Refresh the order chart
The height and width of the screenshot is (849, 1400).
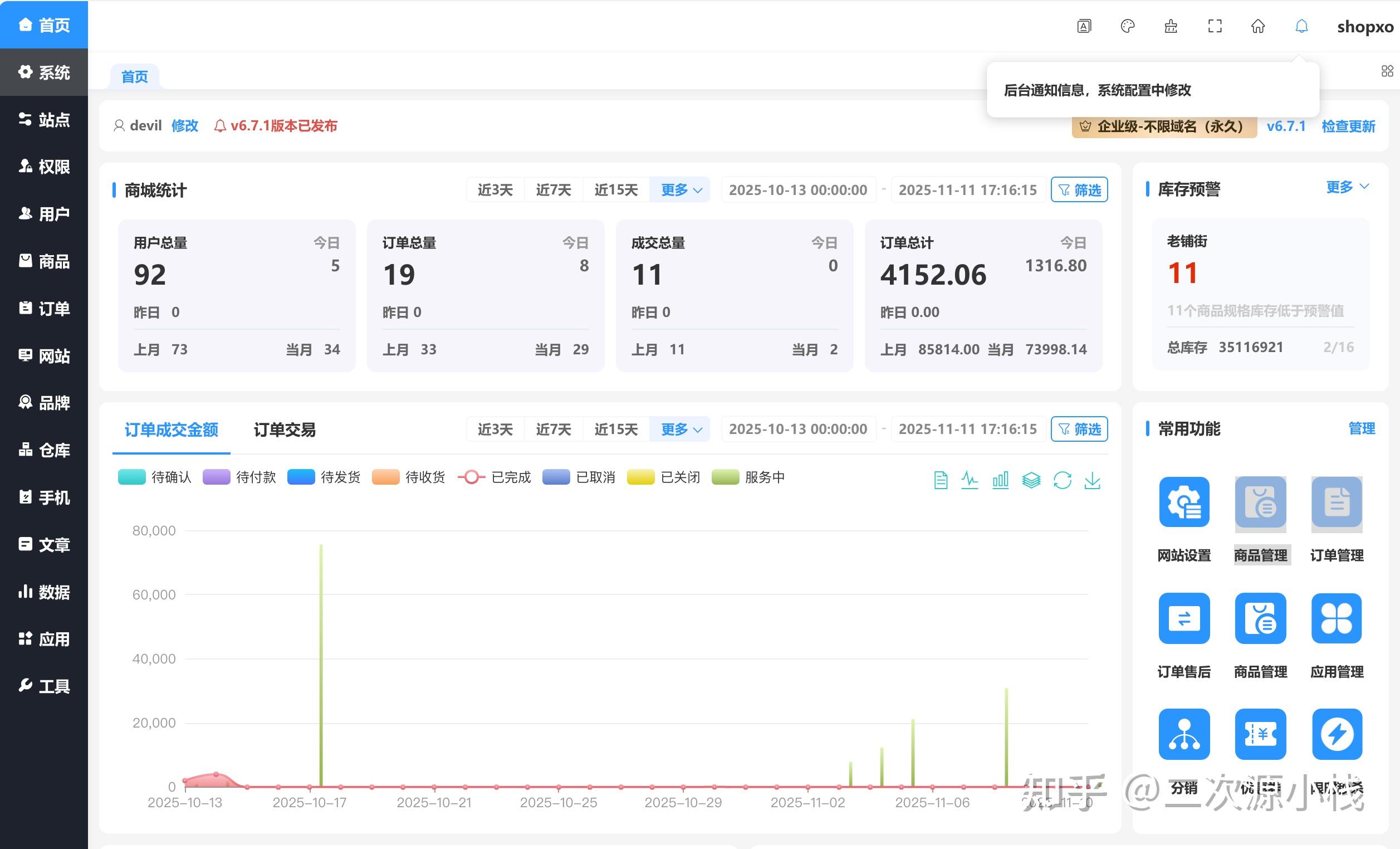[1062, 480]
